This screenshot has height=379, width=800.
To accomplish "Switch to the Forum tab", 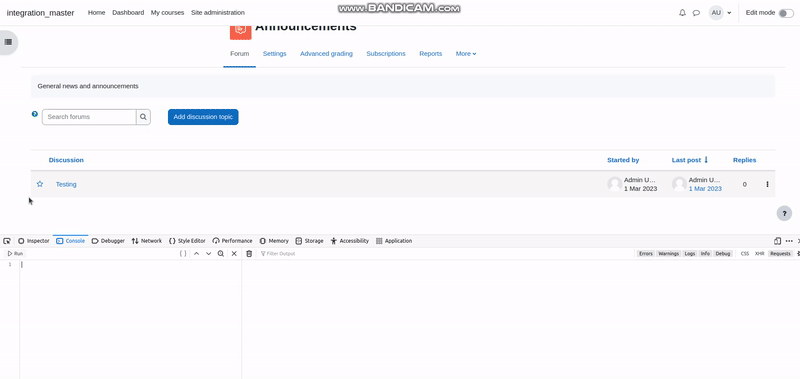I will [239, 54].
